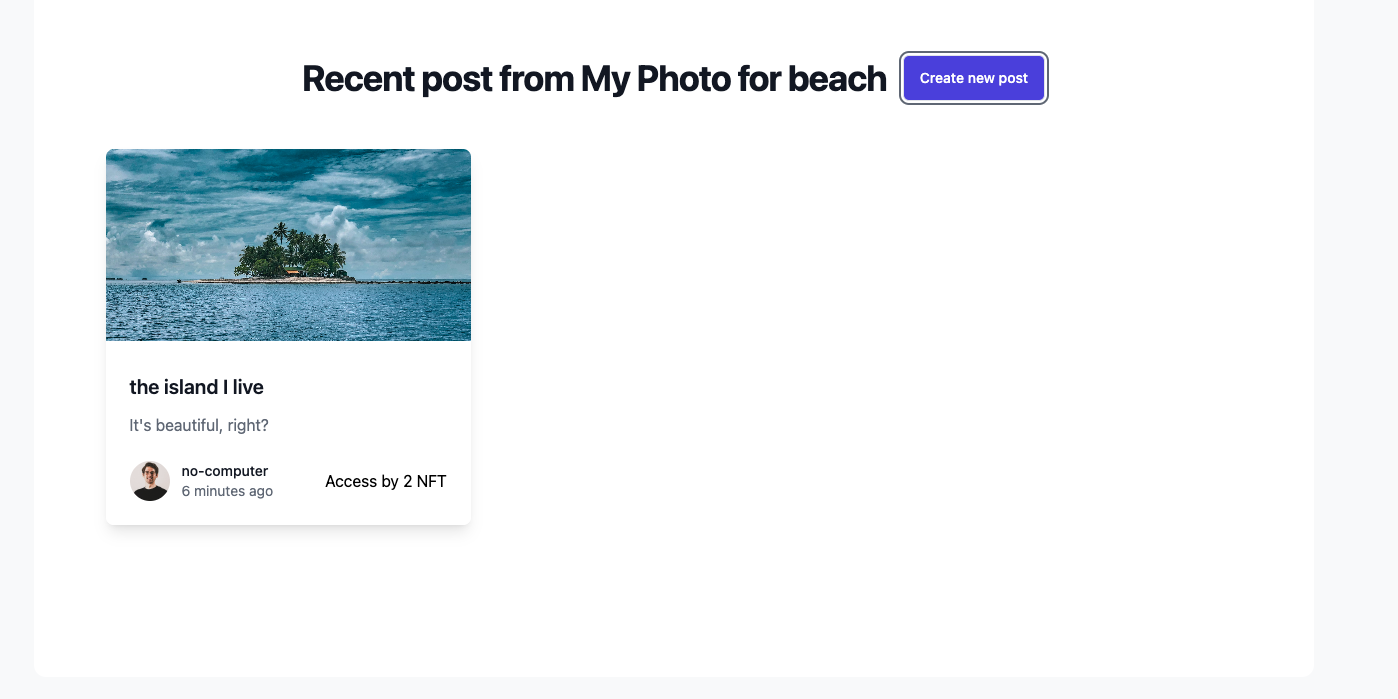Select the post title 'the island I live'

(196, 387)
